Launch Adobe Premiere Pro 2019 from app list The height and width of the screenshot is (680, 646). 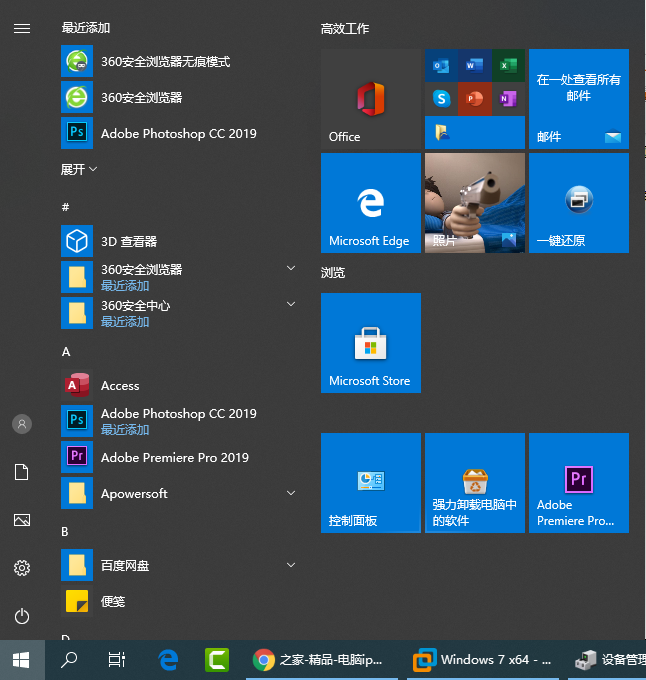tap(179, 457)
